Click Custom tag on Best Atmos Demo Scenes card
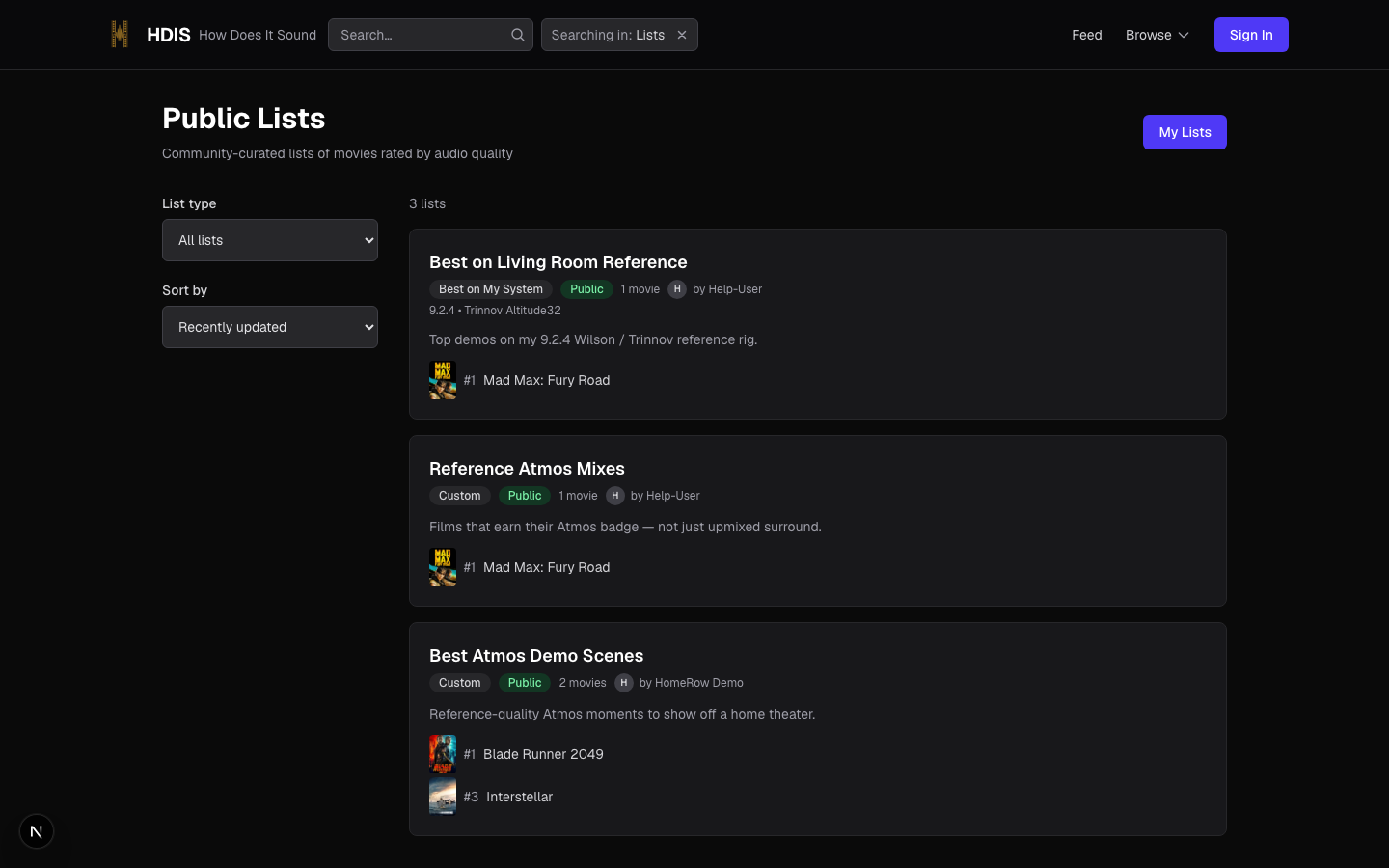Screen dimensions: 1389x868 [x=460, y=683]
